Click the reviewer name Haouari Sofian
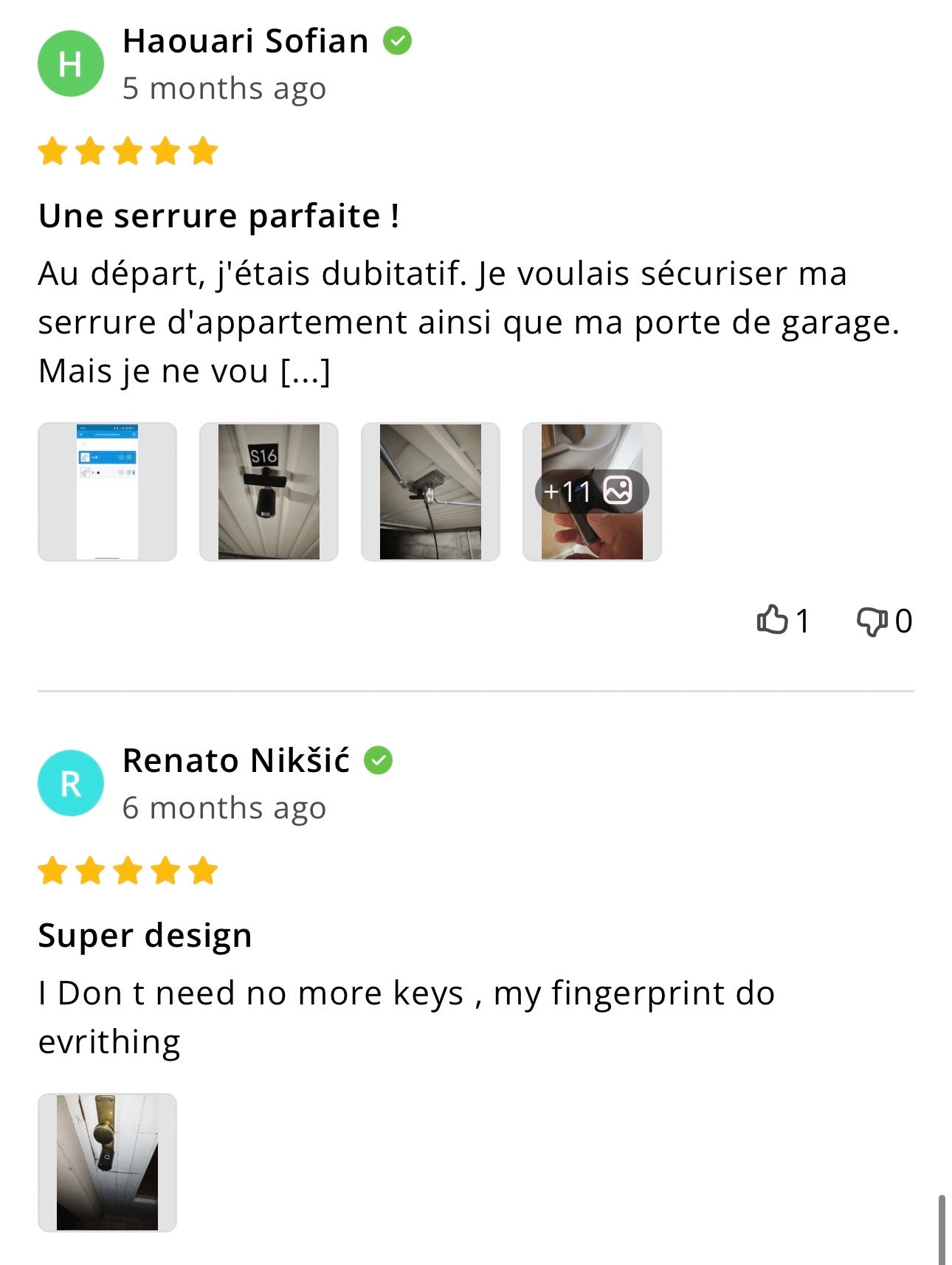Viewport: 952px width, 1265px height. tap(245, 41)
